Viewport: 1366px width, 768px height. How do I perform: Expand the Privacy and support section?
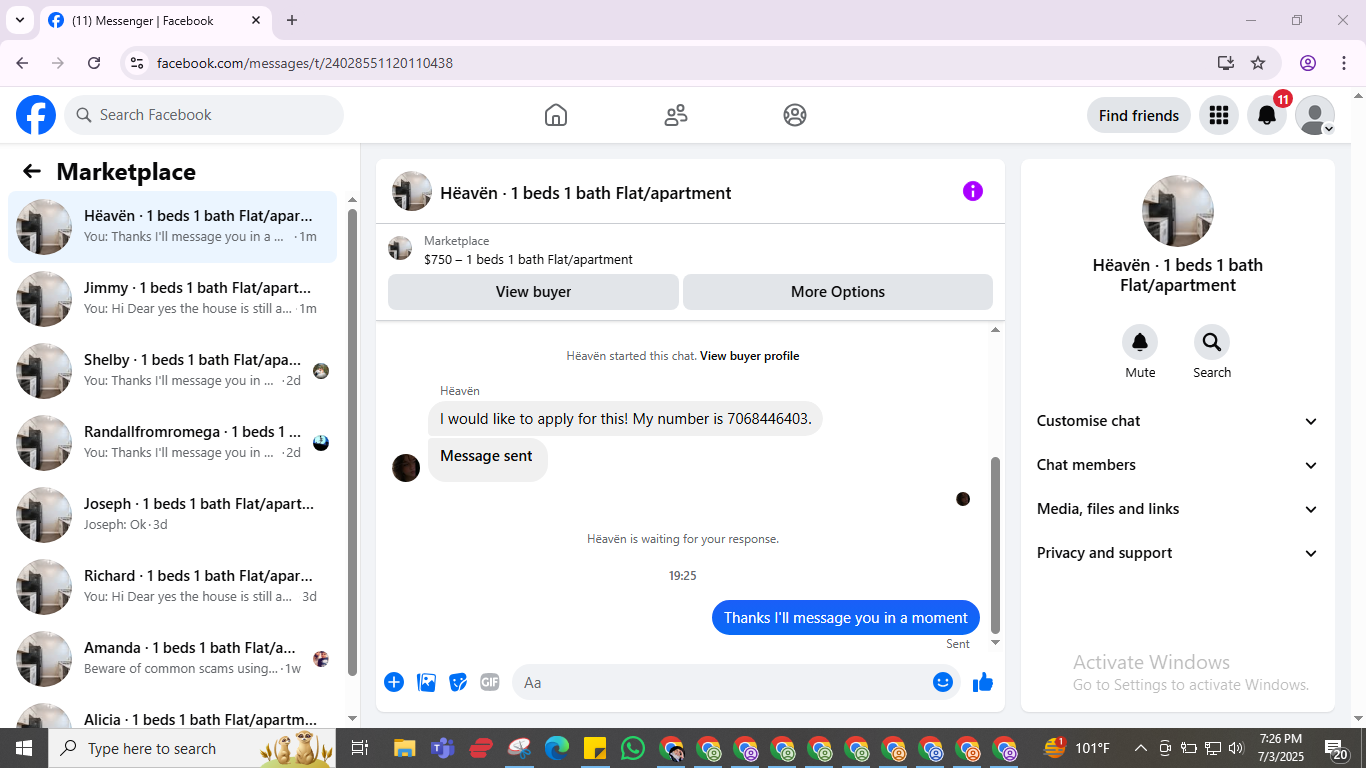pos(1178,553)
